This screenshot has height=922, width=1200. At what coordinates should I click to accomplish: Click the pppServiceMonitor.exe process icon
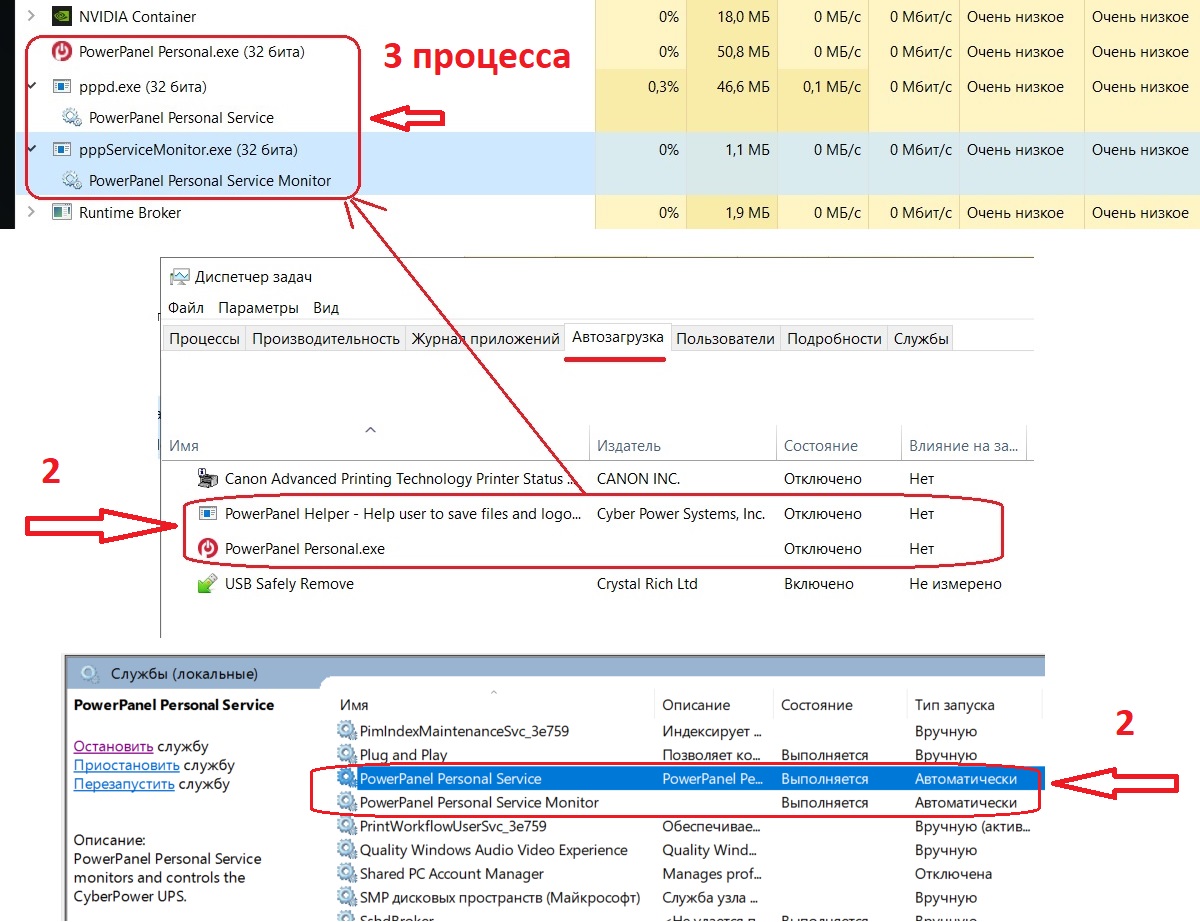(x=62, y=150)
